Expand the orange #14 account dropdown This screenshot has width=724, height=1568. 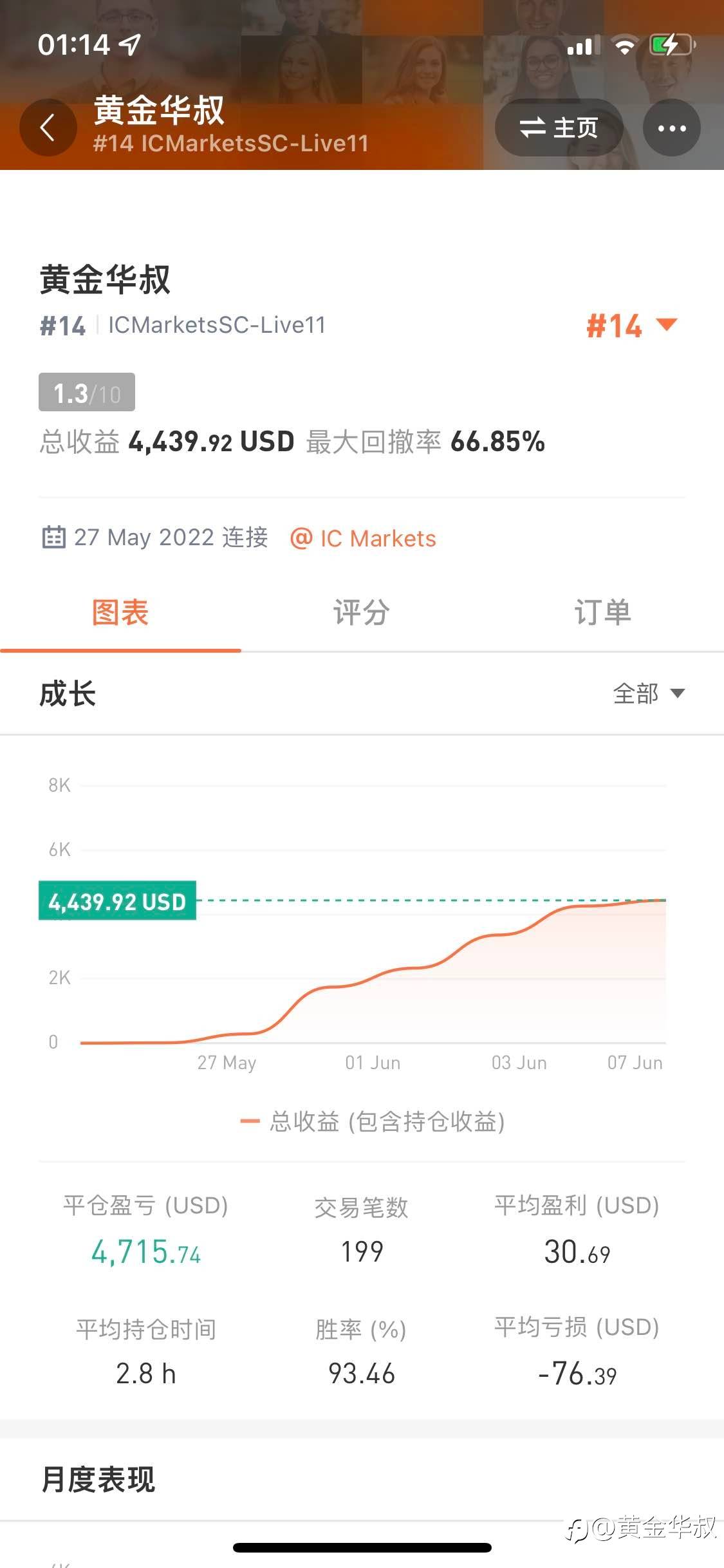[x=631, y=326]
